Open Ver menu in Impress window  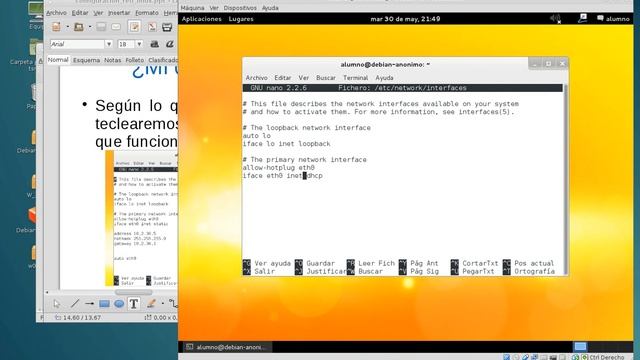(98, 13)
